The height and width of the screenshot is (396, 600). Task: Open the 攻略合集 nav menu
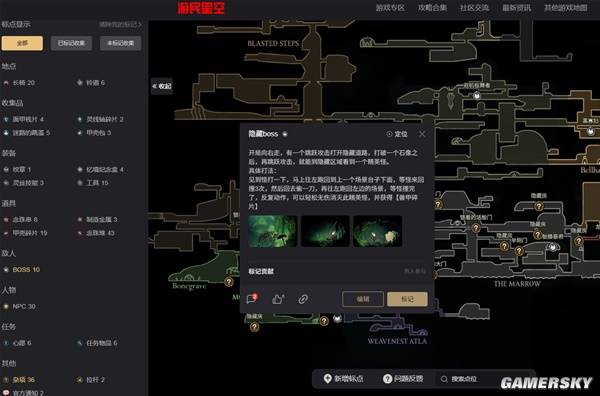click(x=432, y=8)
